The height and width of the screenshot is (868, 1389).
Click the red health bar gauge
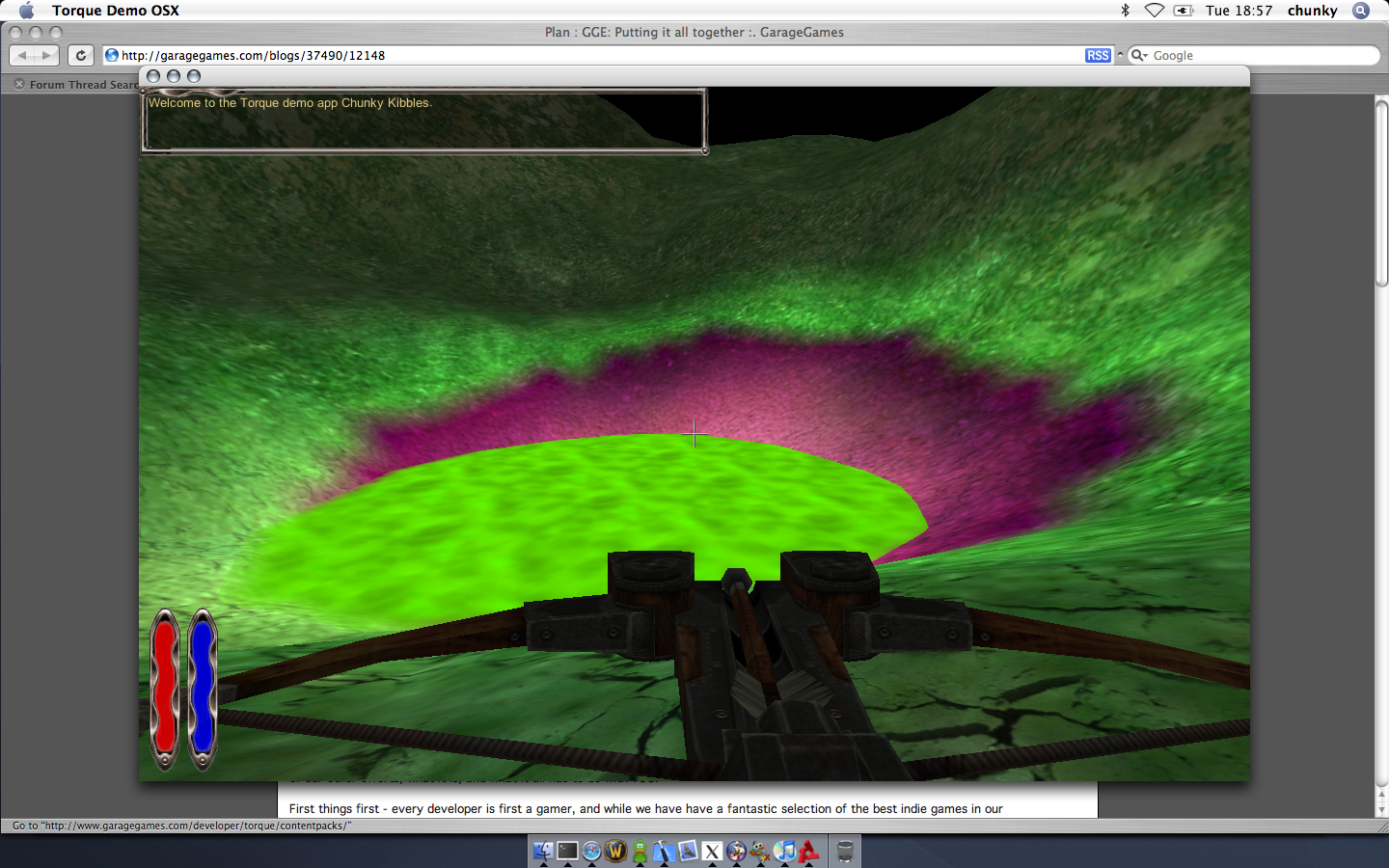[x=165, y=689]
